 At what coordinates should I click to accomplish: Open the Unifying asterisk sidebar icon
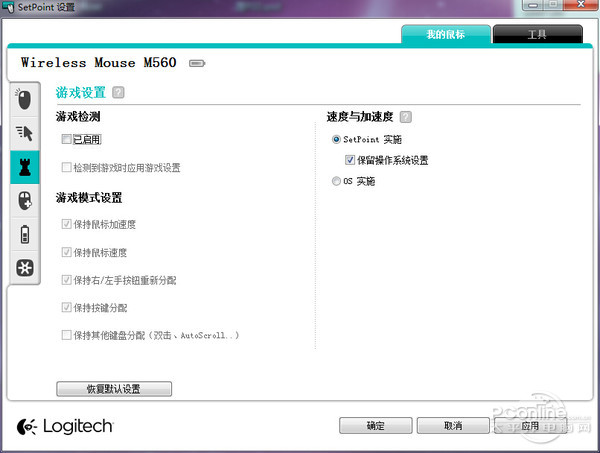tap(24, 267)
